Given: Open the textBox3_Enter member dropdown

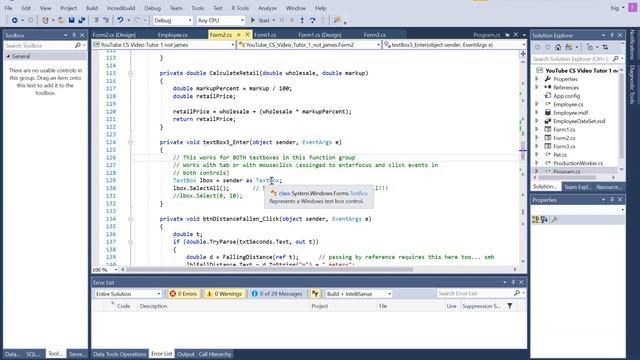Looking at the screenshot, I should click(455, 45).
